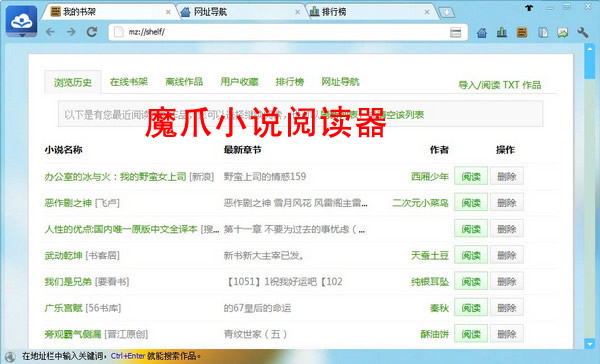Click 删除 for 旁观霸气侧漏 row

click(x=507, y=334)
